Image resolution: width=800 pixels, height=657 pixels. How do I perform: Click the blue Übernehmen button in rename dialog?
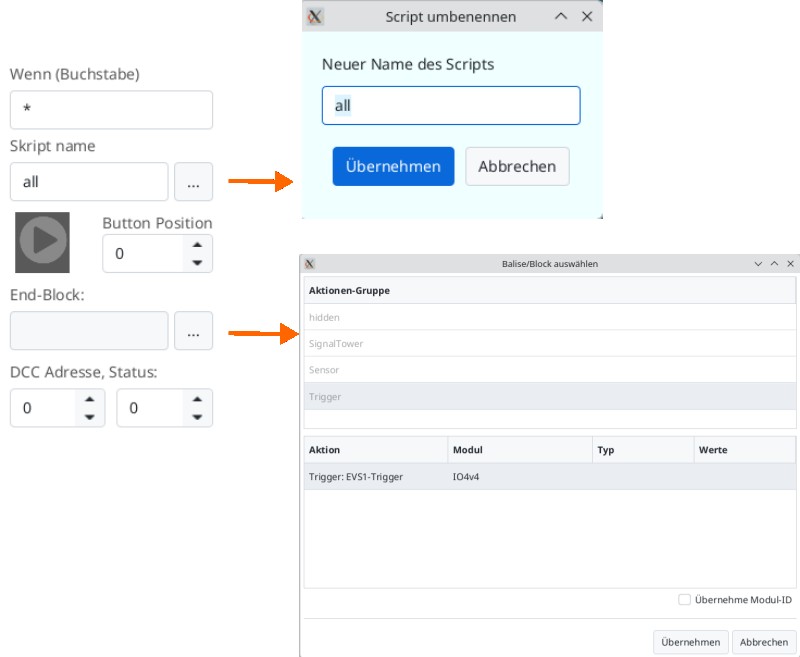coord(393,166)
